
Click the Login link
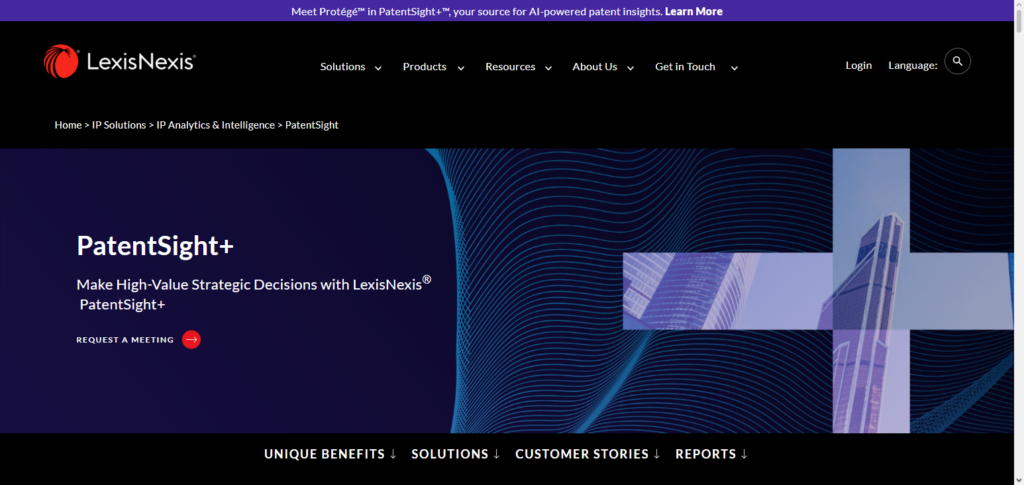click(858, 65)
